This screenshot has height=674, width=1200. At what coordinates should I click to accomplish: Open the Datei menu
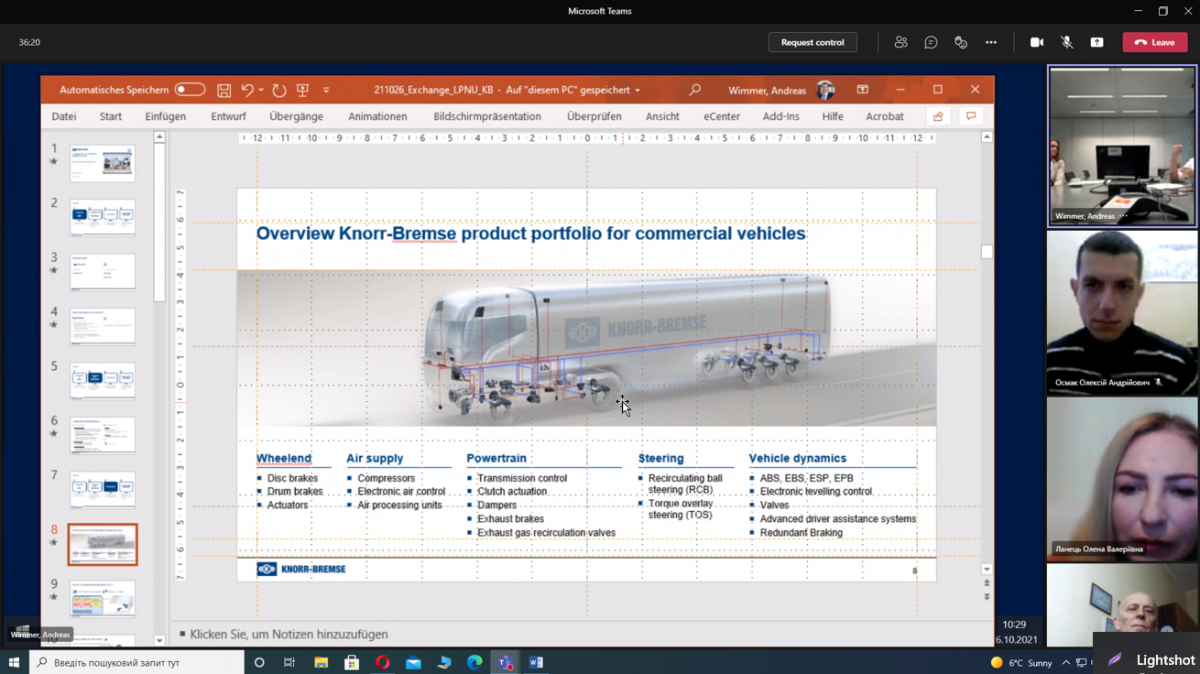(64, 116)
